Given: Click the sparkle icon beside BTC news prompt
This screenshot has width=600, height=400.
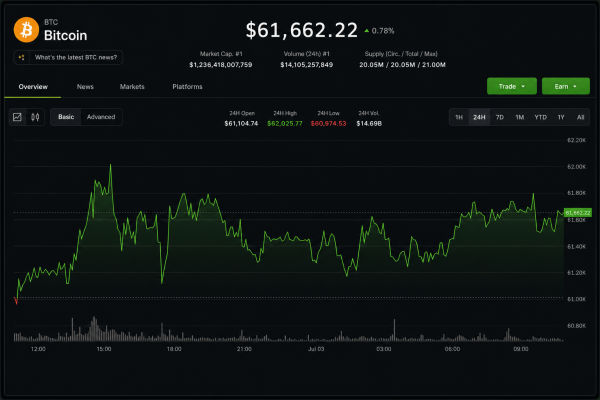Looking at the screenshot, I should [x=21, y=57].
